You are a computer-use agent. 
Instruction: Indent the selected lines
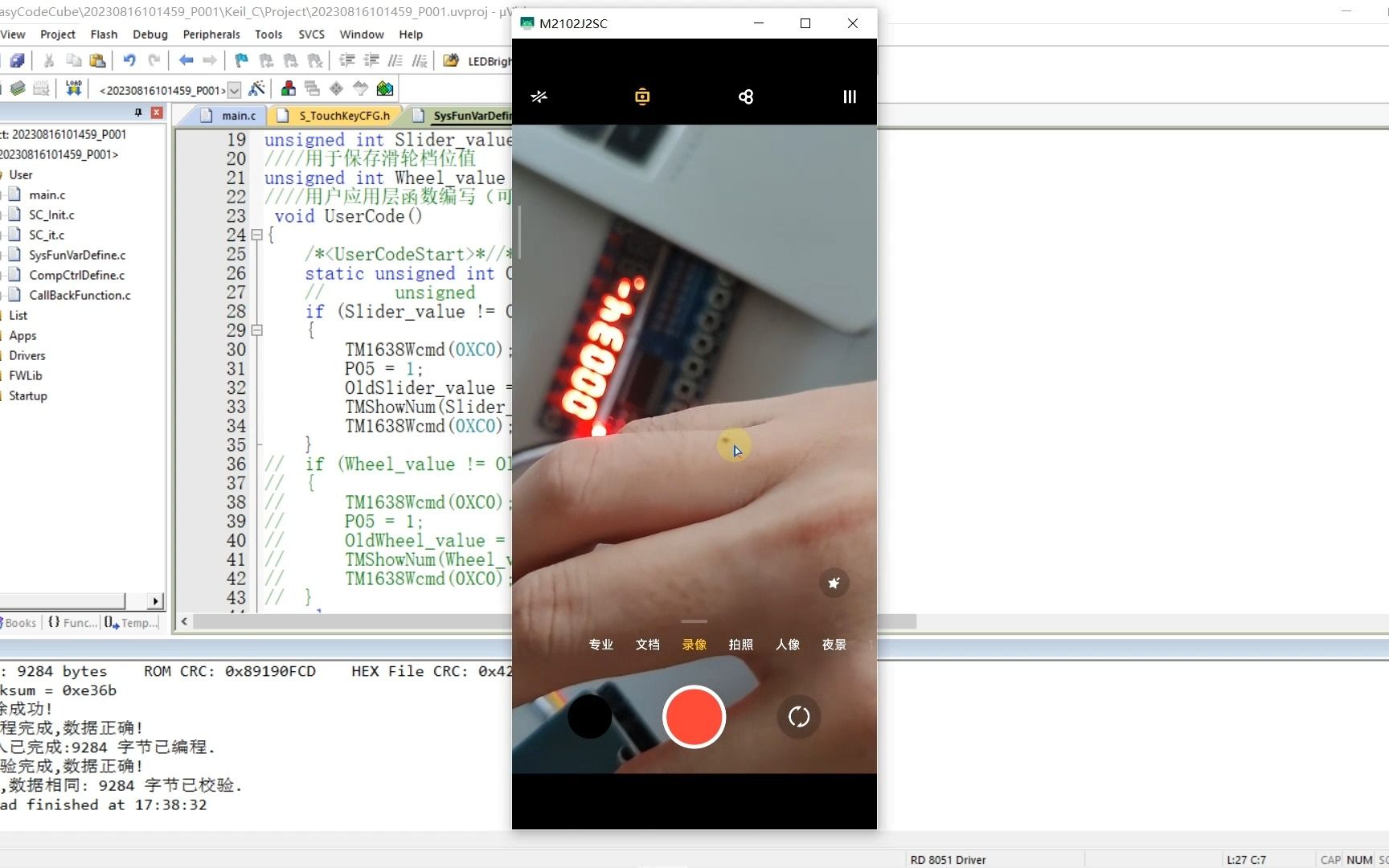[x=347, y=60]
